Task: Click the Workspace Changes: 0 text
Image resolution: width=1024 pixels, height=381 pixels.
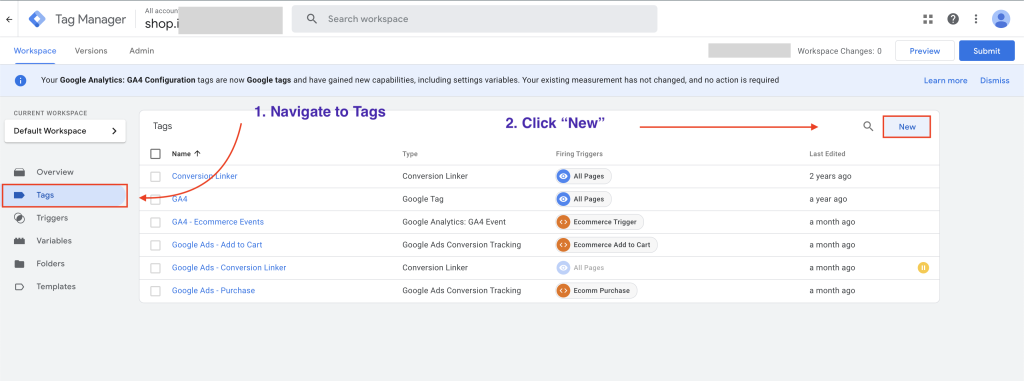Action: (840, 51)
